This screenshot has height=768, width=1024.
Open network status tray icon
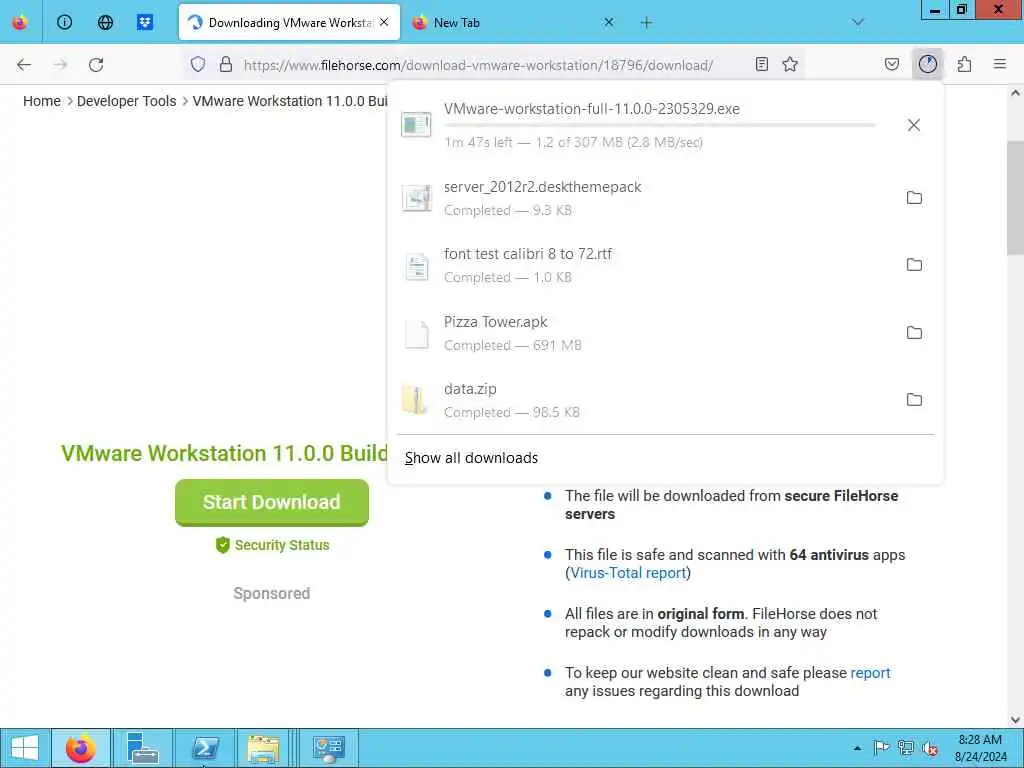(x=905, y=748)
